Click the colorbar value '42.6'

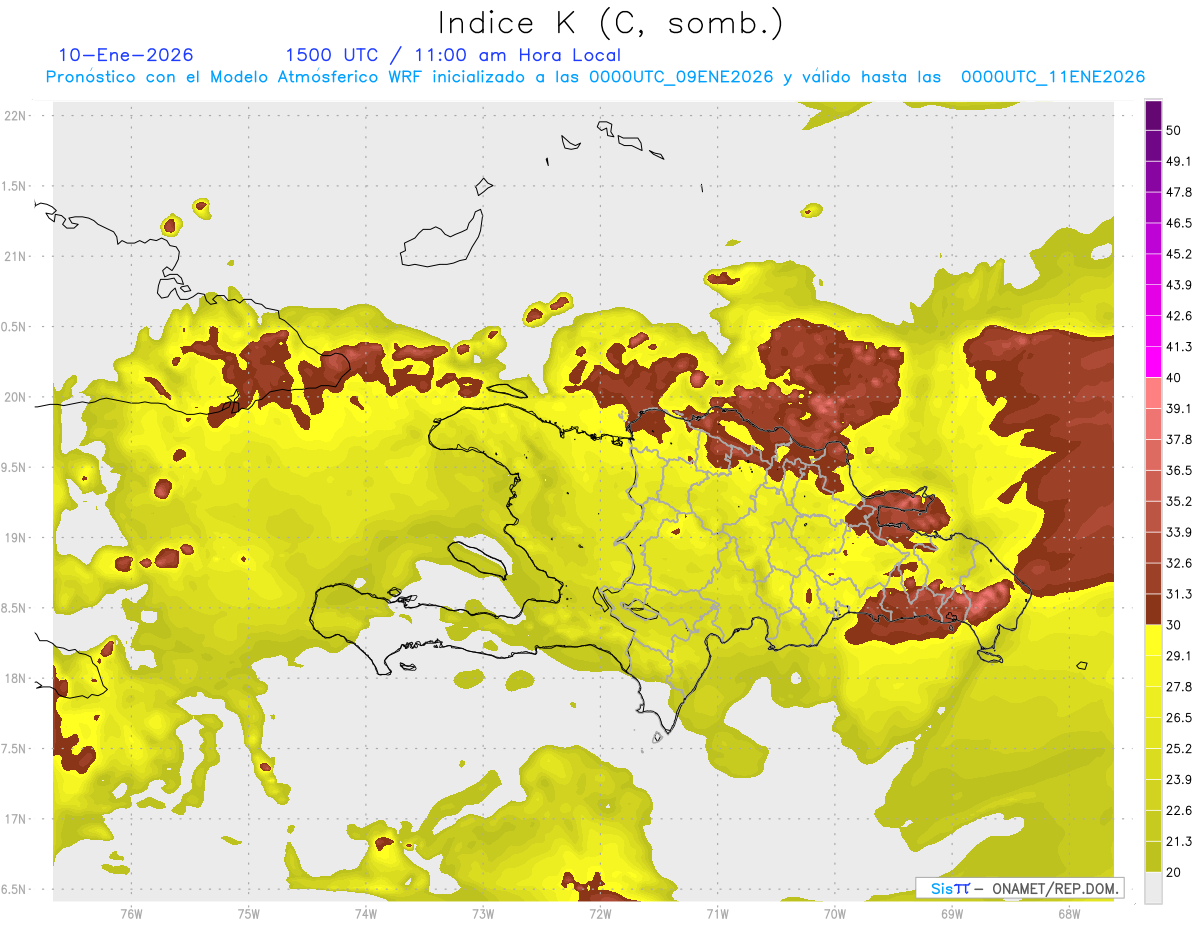coord(1179,316)
